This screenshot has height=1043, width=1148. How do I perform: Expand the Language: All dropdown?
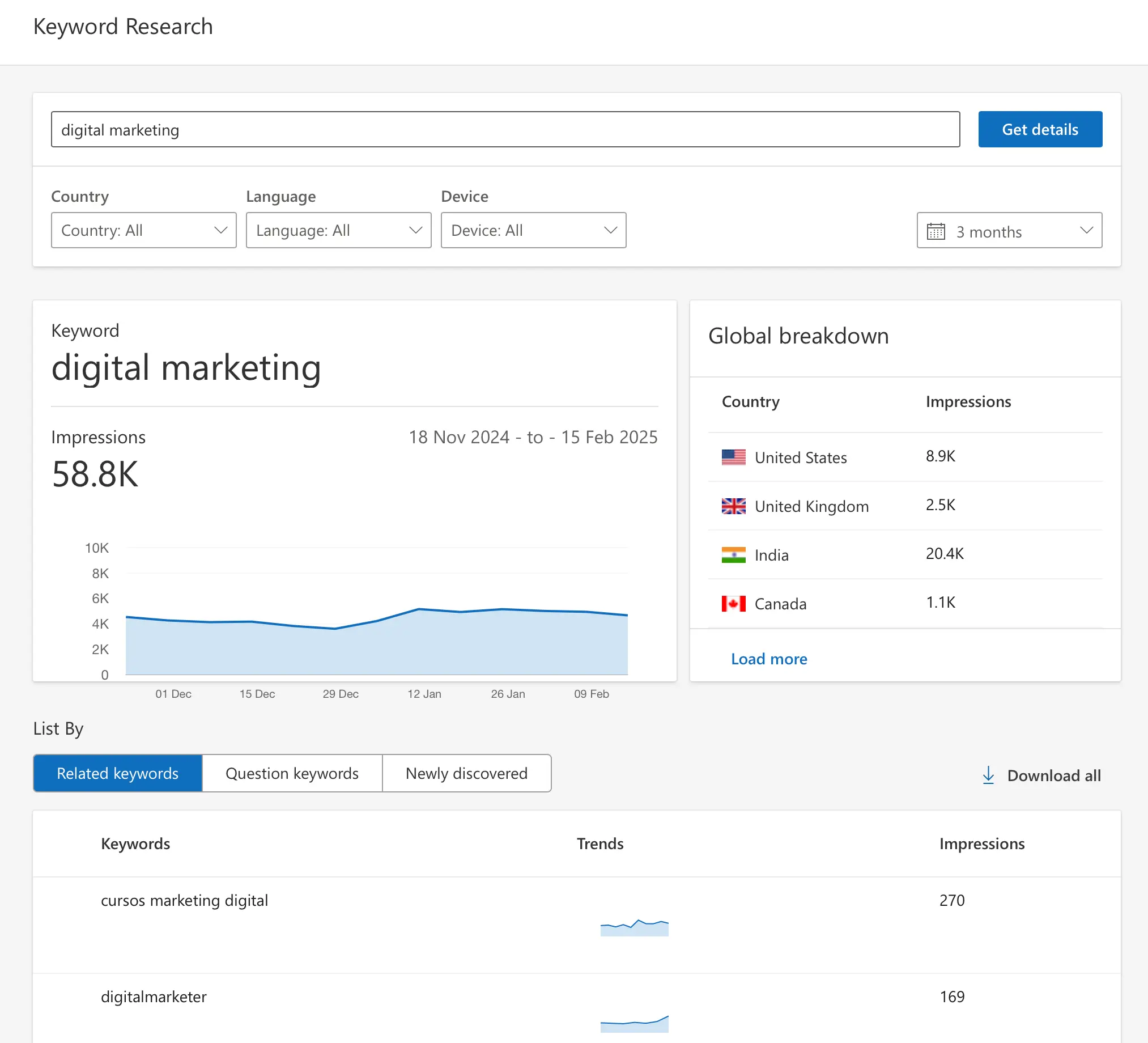tap(338, 230)
